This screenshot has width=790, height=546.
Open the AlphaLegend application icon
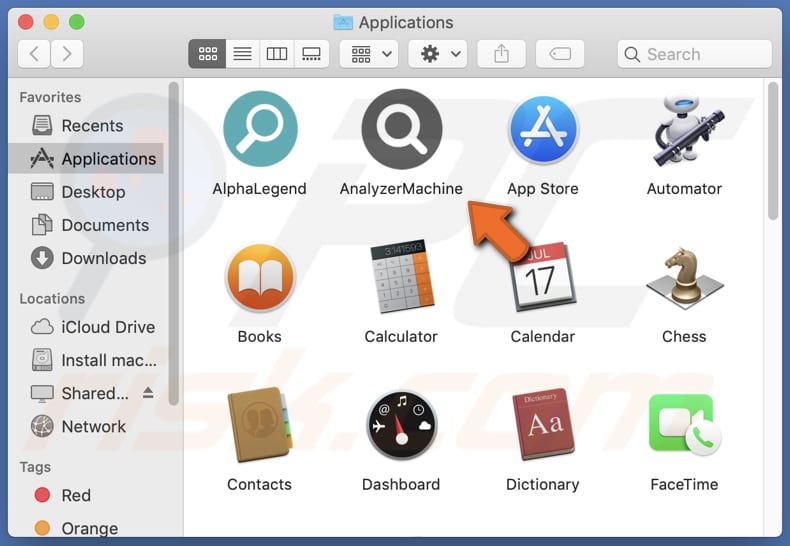tap(260, 128)
